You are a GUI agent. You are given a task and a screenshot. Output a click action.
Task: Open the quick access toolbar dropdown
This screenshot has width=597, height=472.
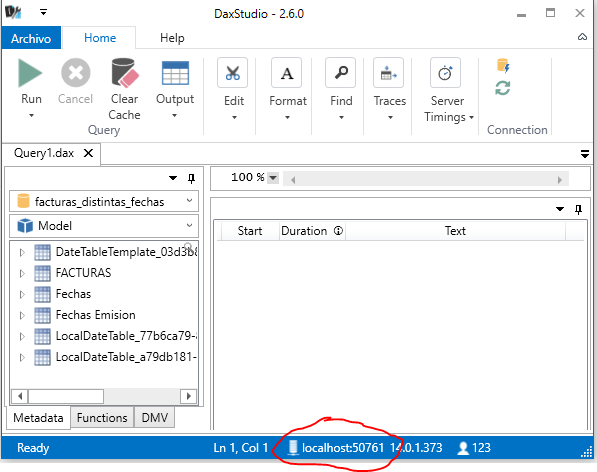44,12
